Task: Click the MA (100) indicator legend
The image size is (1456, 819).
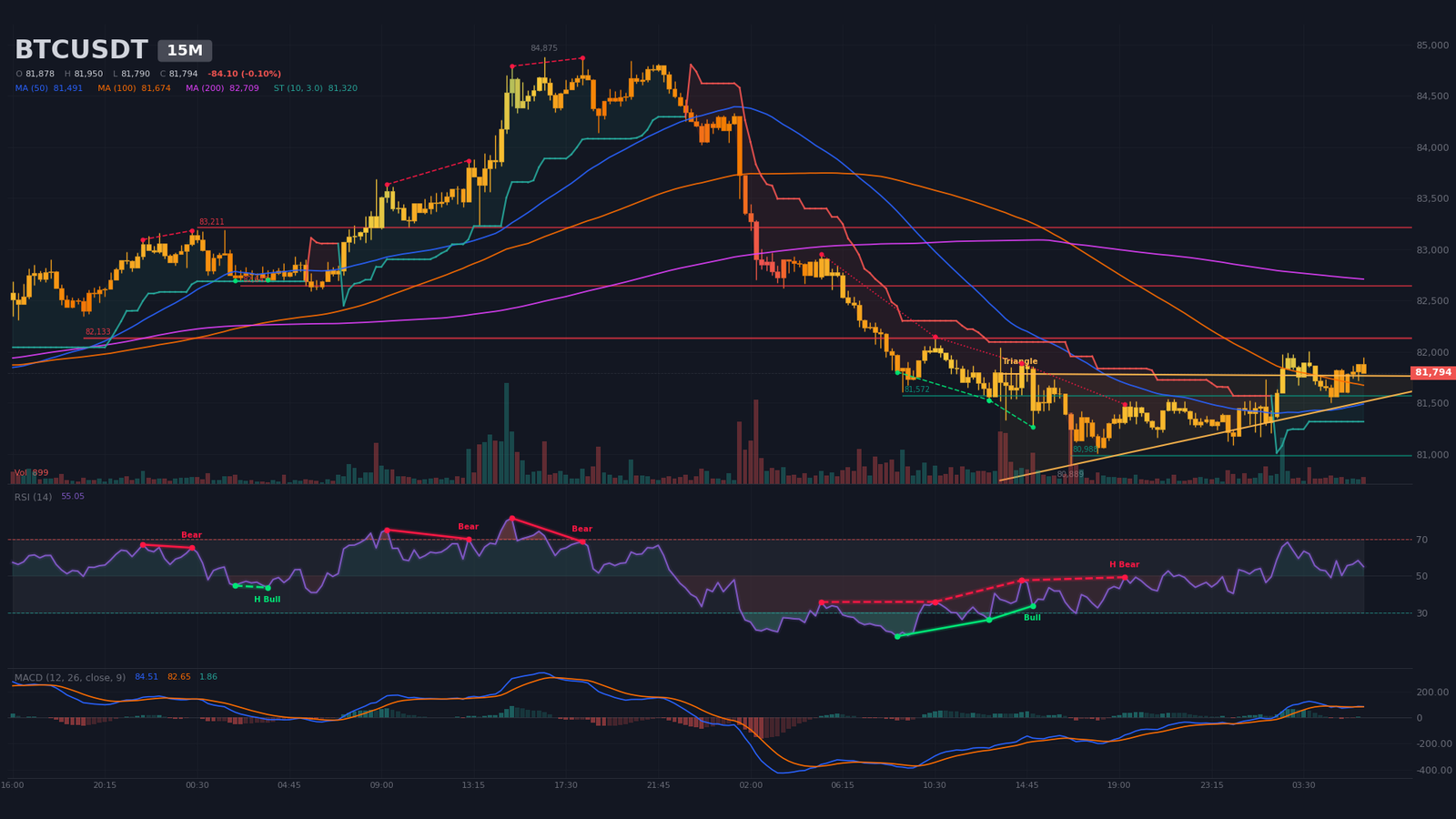Action: pos(134,88)
